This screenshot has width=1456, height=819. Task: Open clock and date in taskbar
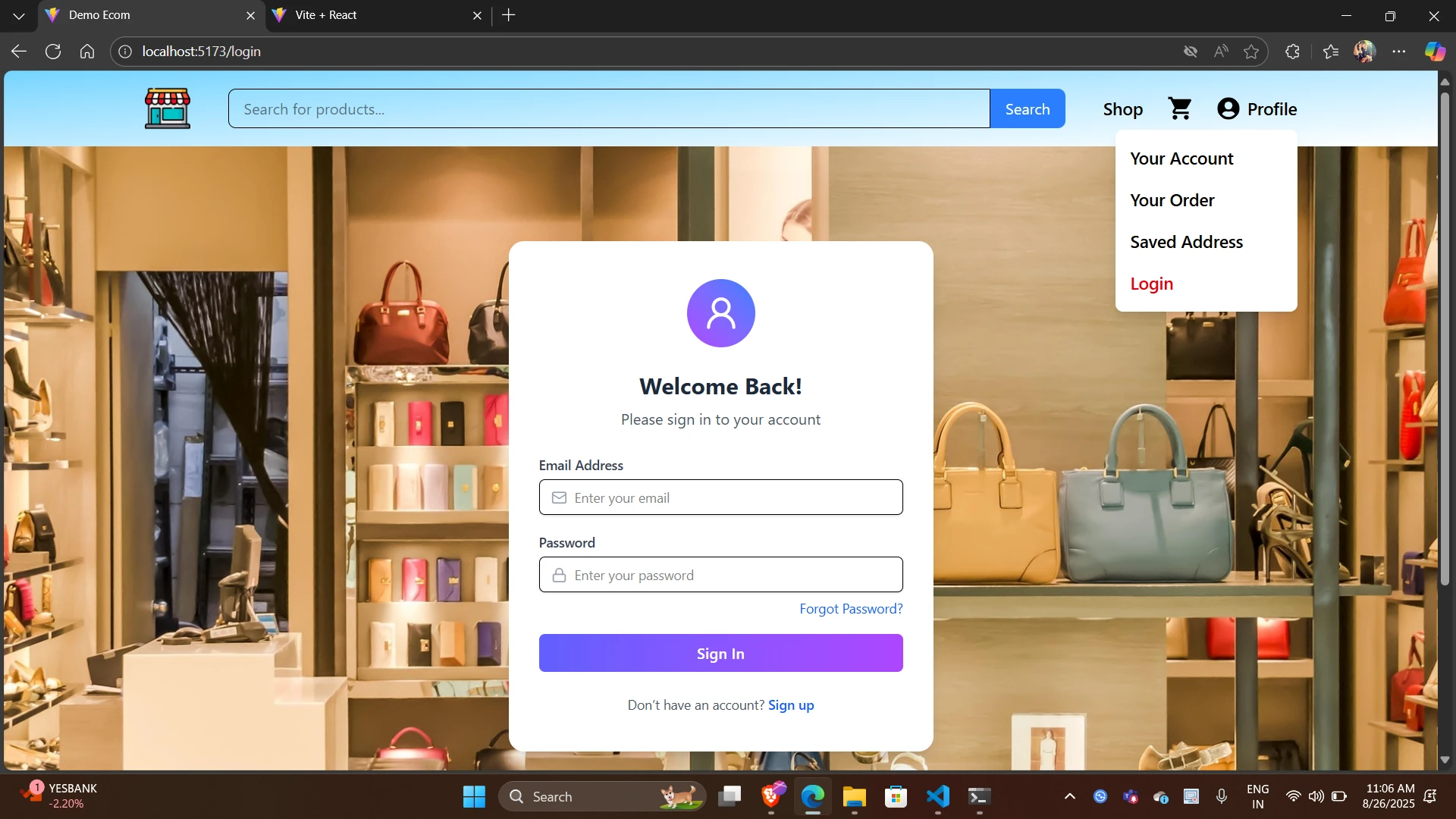(x=1389, y=796)
